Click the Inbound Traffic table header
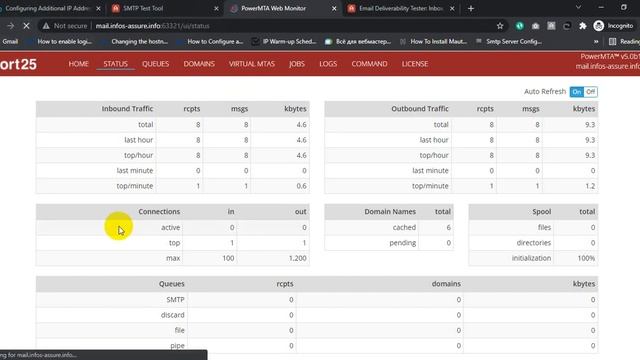This screenshot has width=640, height=360. (127, 109)
